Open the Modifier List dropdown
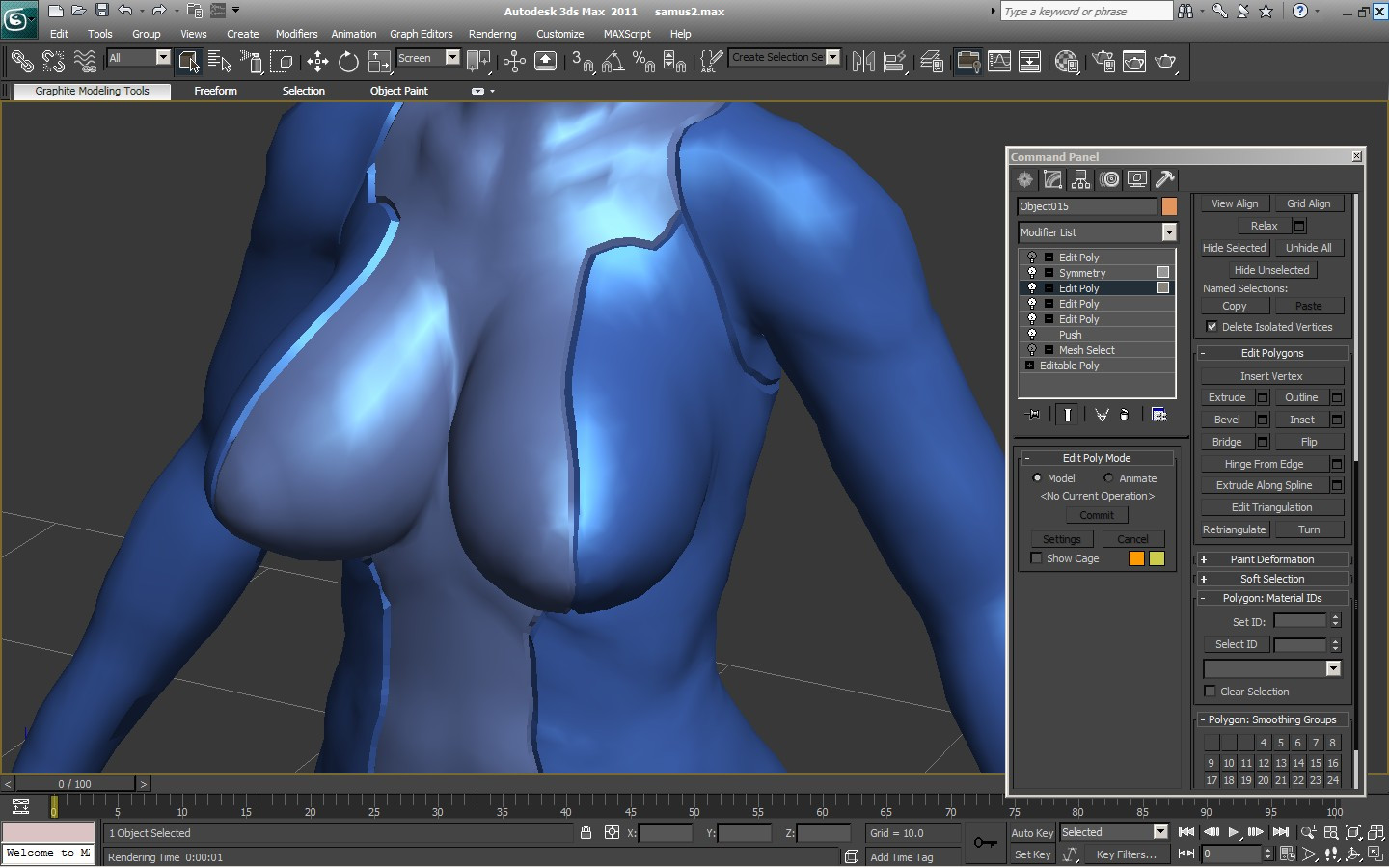The width and height of the screenshot is (1389, 868). coord(1169,232)
